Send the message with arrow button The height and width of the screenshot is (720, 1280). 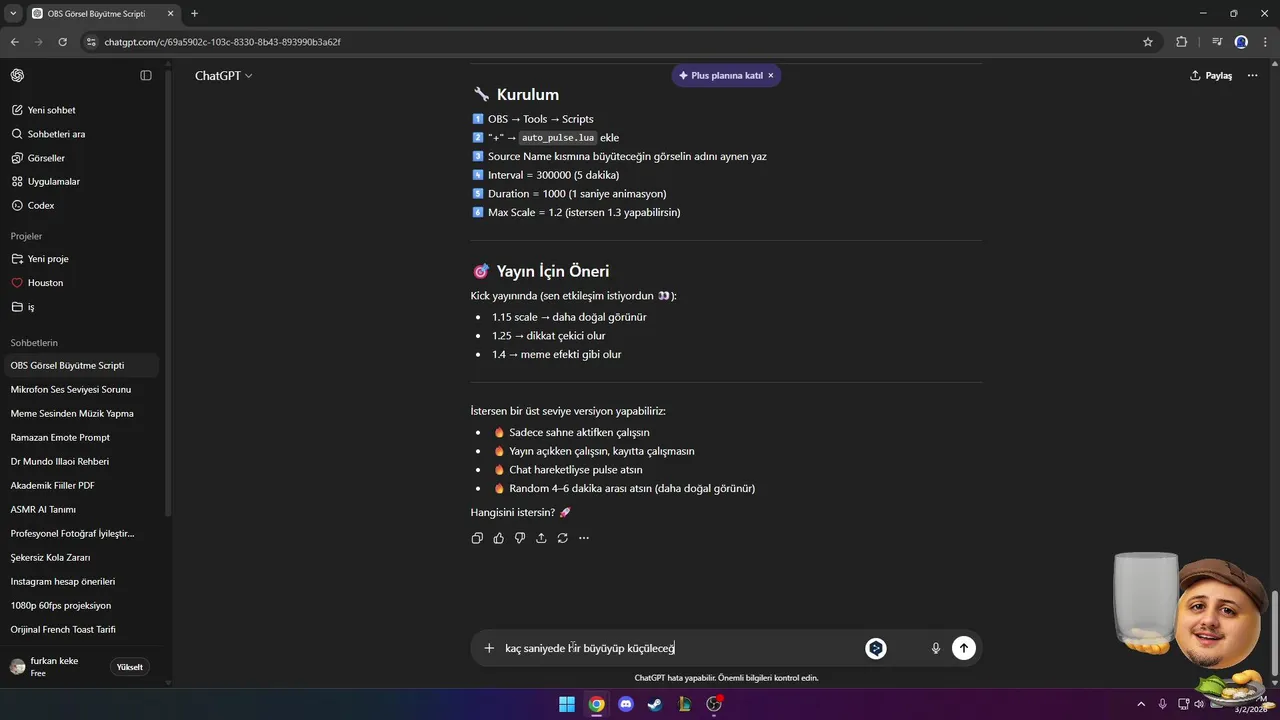point(963,648)
